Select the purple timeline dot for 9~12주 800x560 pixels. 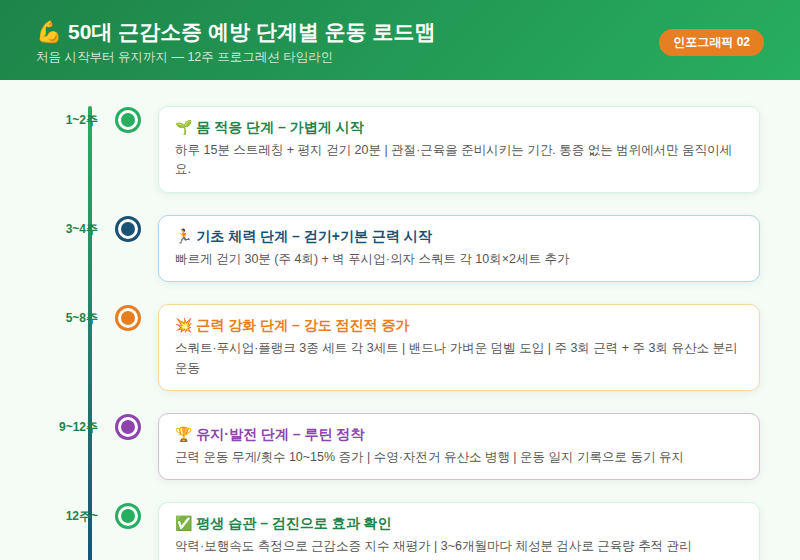[128, 427]
